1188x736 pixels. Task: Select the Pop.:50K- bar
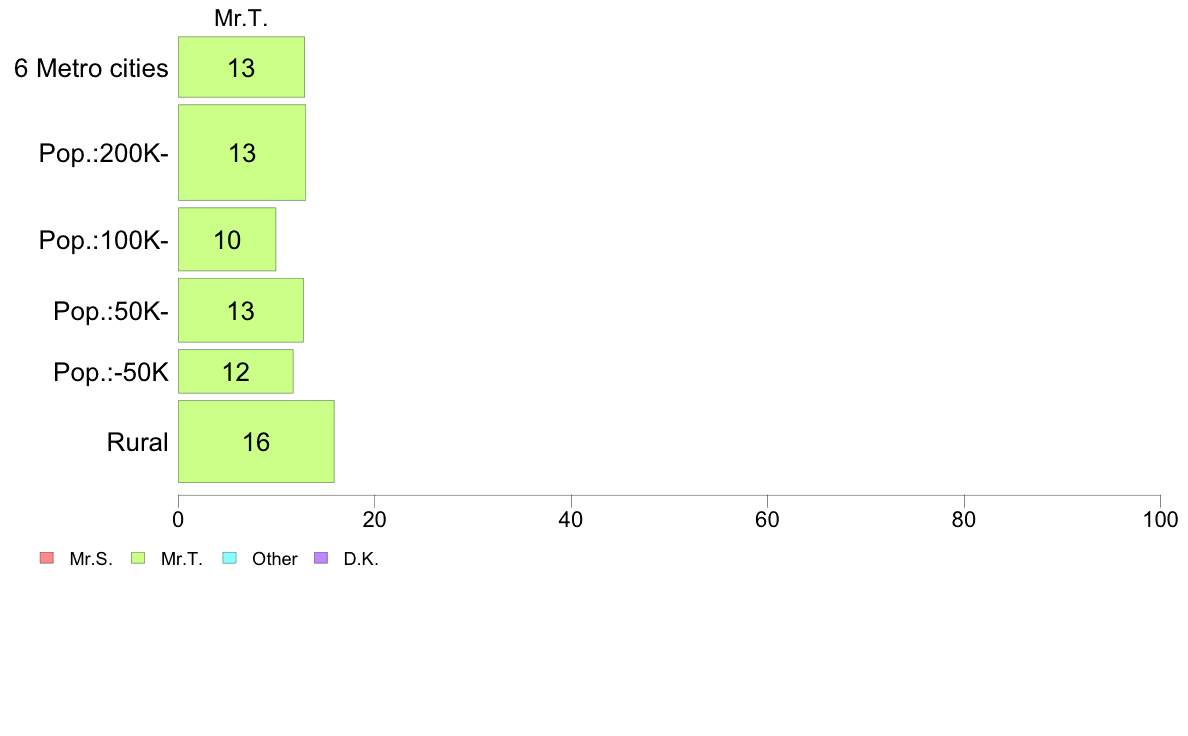241,310
